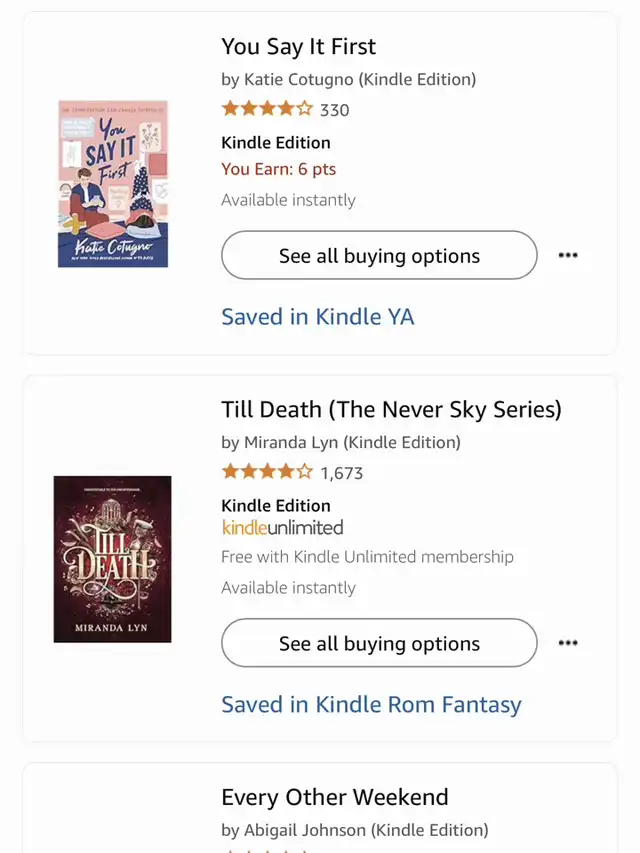Click the 1,673 reviews count
Screen dimensions: 640x853
coord(342,473)
